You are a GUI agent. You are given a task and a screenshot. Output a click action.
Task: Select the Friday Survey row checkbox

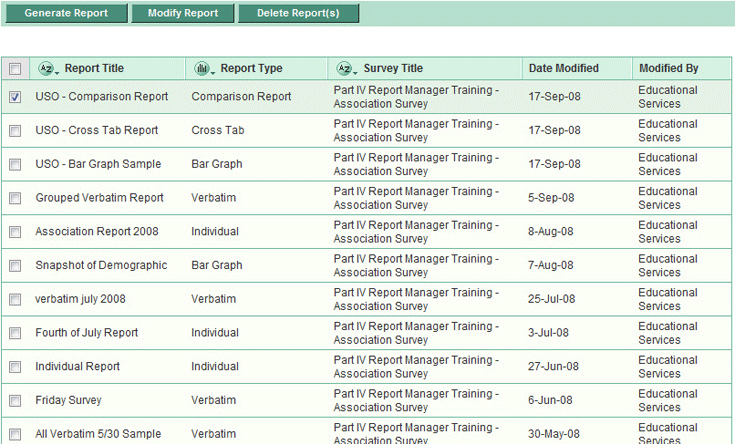tap(15, 400)
